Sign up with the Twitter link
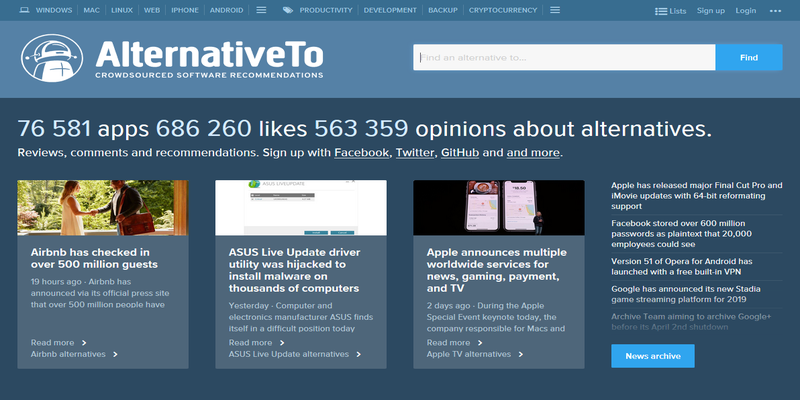This screenshot has height=400, width=800. 415,153
